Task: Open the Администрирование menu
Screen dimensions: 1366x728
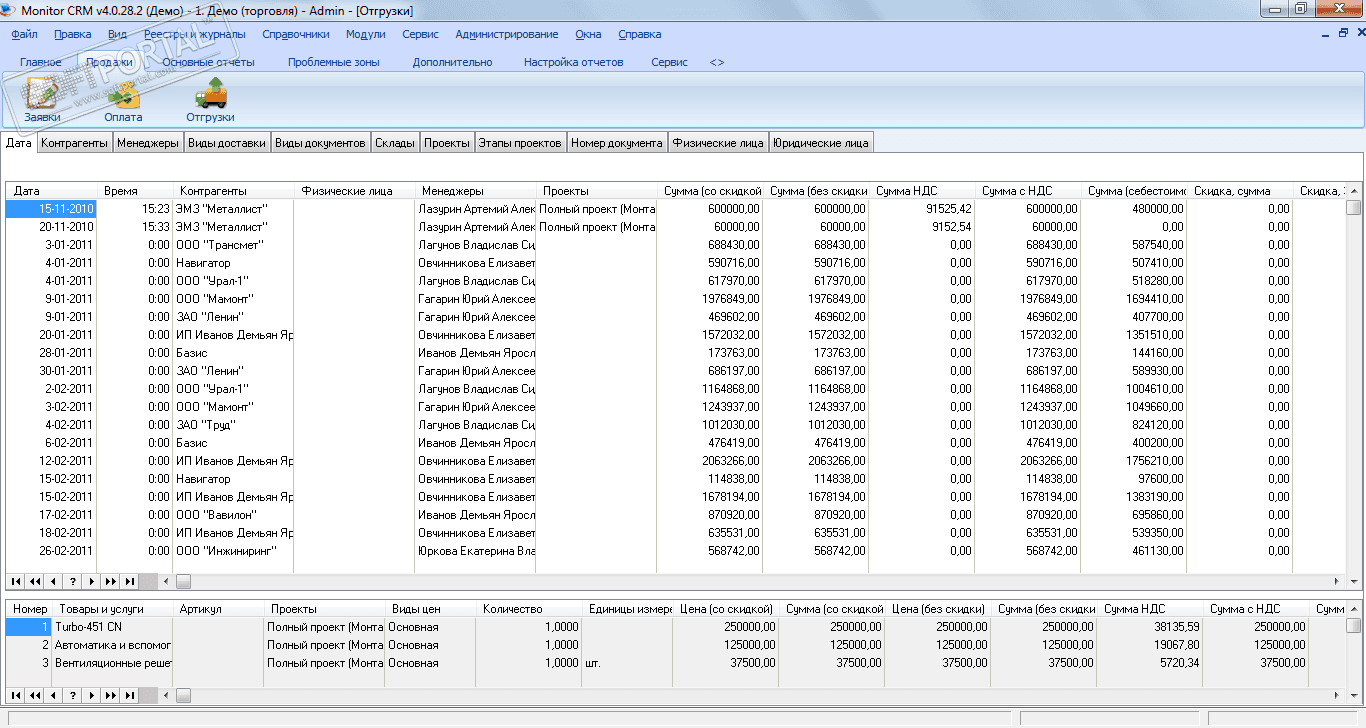Action: coord(507,34)
